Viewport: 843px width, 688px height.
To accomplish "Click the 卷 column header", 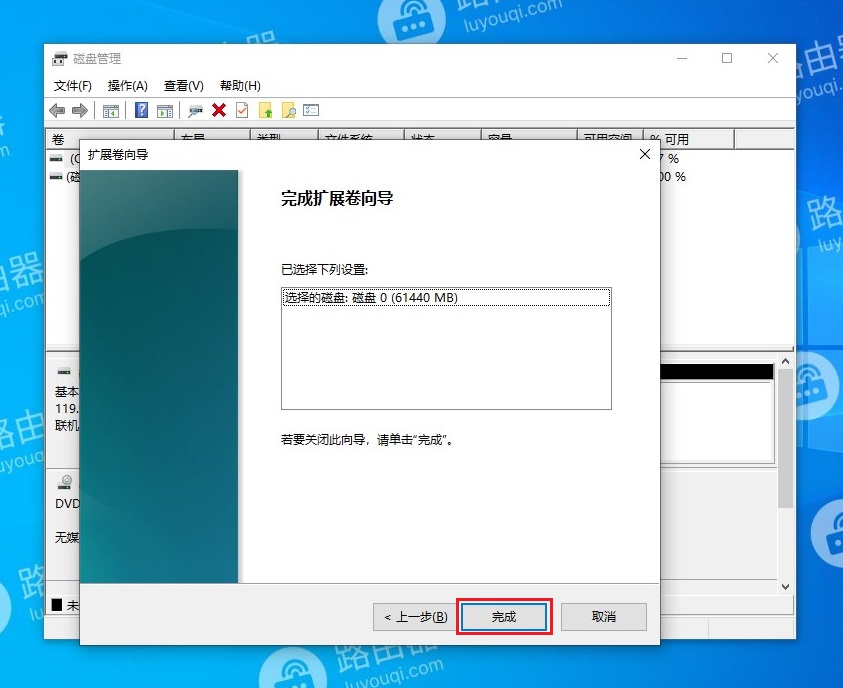I will click(x=110, y=139).
